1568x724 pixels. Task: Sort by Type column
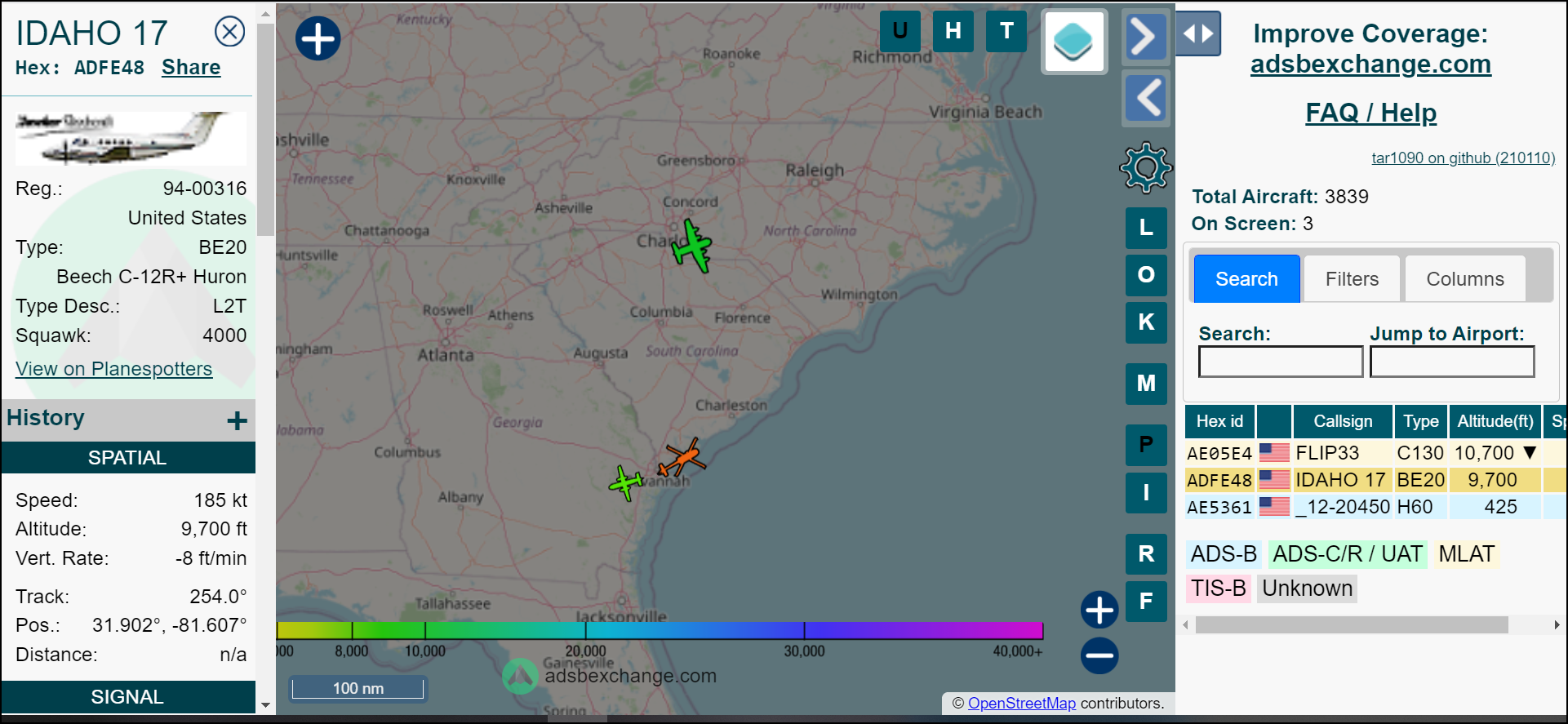1420,421
